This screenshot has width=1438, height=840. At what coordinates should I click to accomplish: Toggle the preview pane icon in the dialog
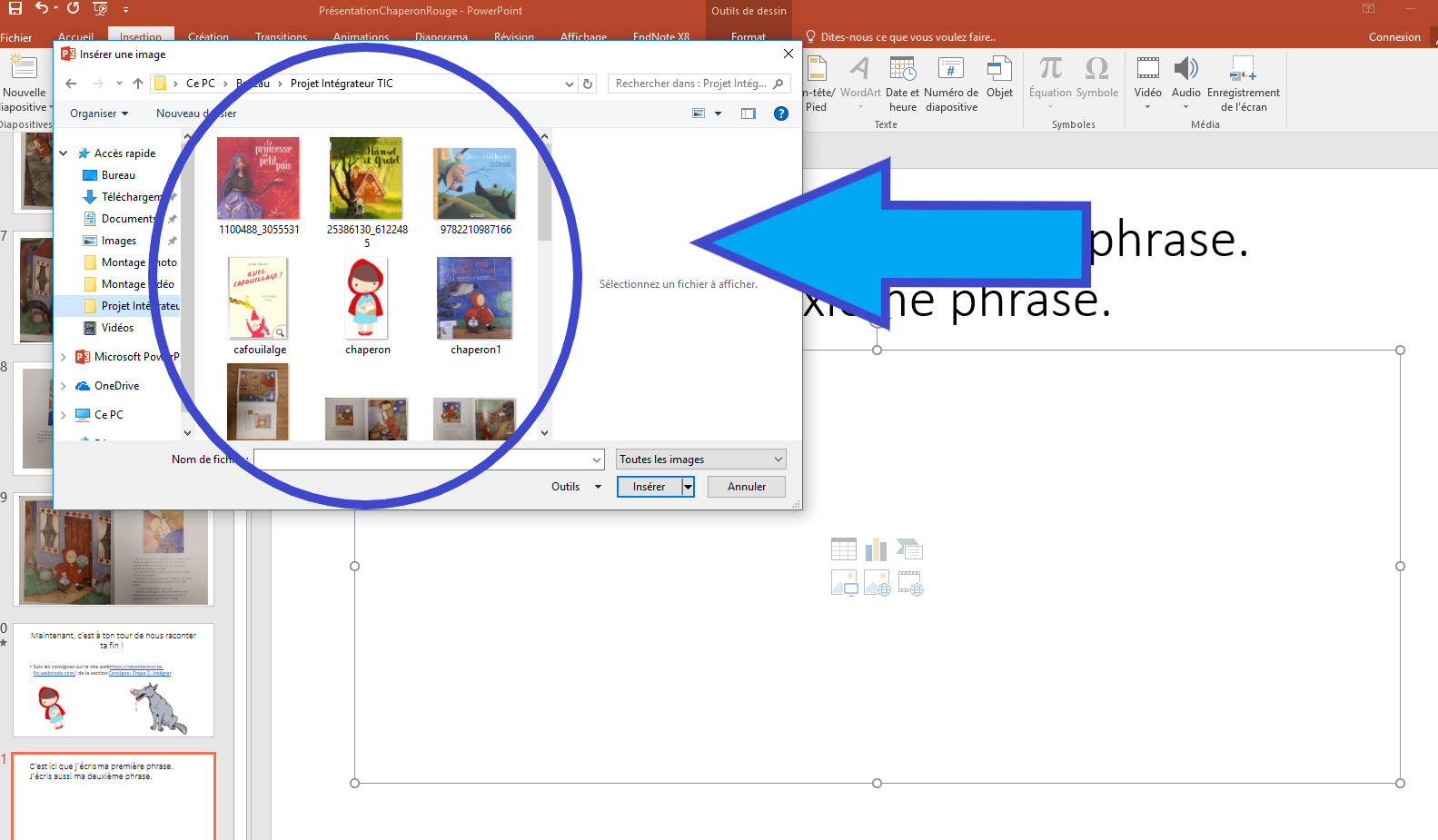click(749, 114)
